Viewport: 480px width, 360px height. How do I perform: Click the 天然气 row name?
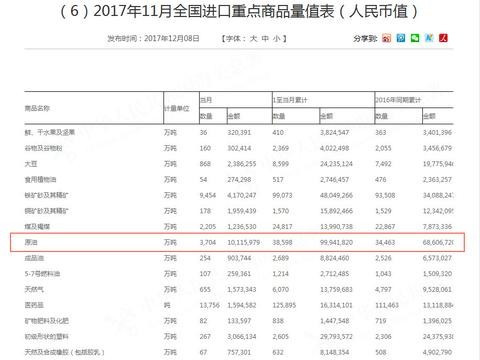pyautogui.click(x=34, y=289)
